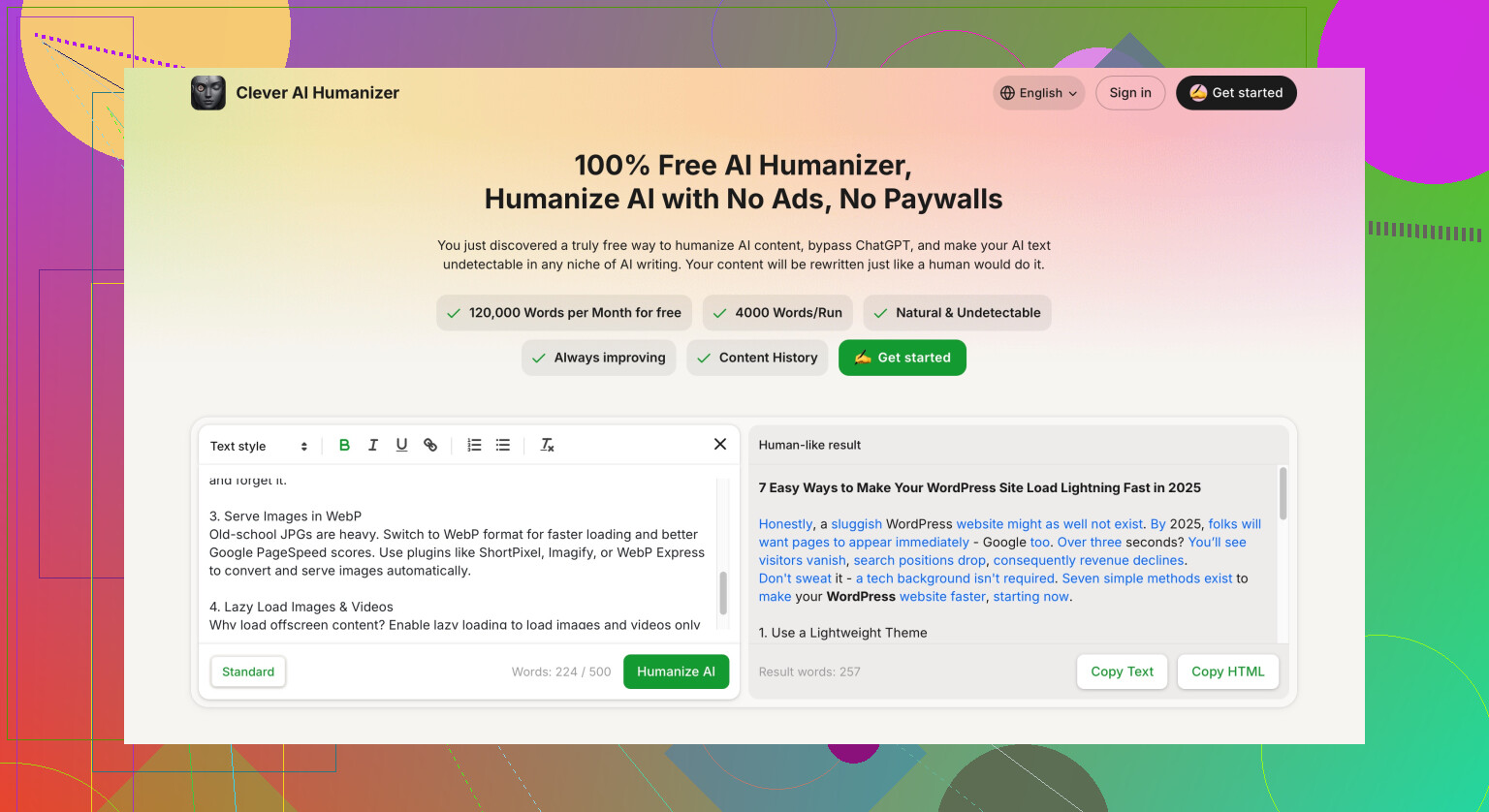1489x812 pixels.
Task: Click the dark Get started header button
Action: (1236, 93)
